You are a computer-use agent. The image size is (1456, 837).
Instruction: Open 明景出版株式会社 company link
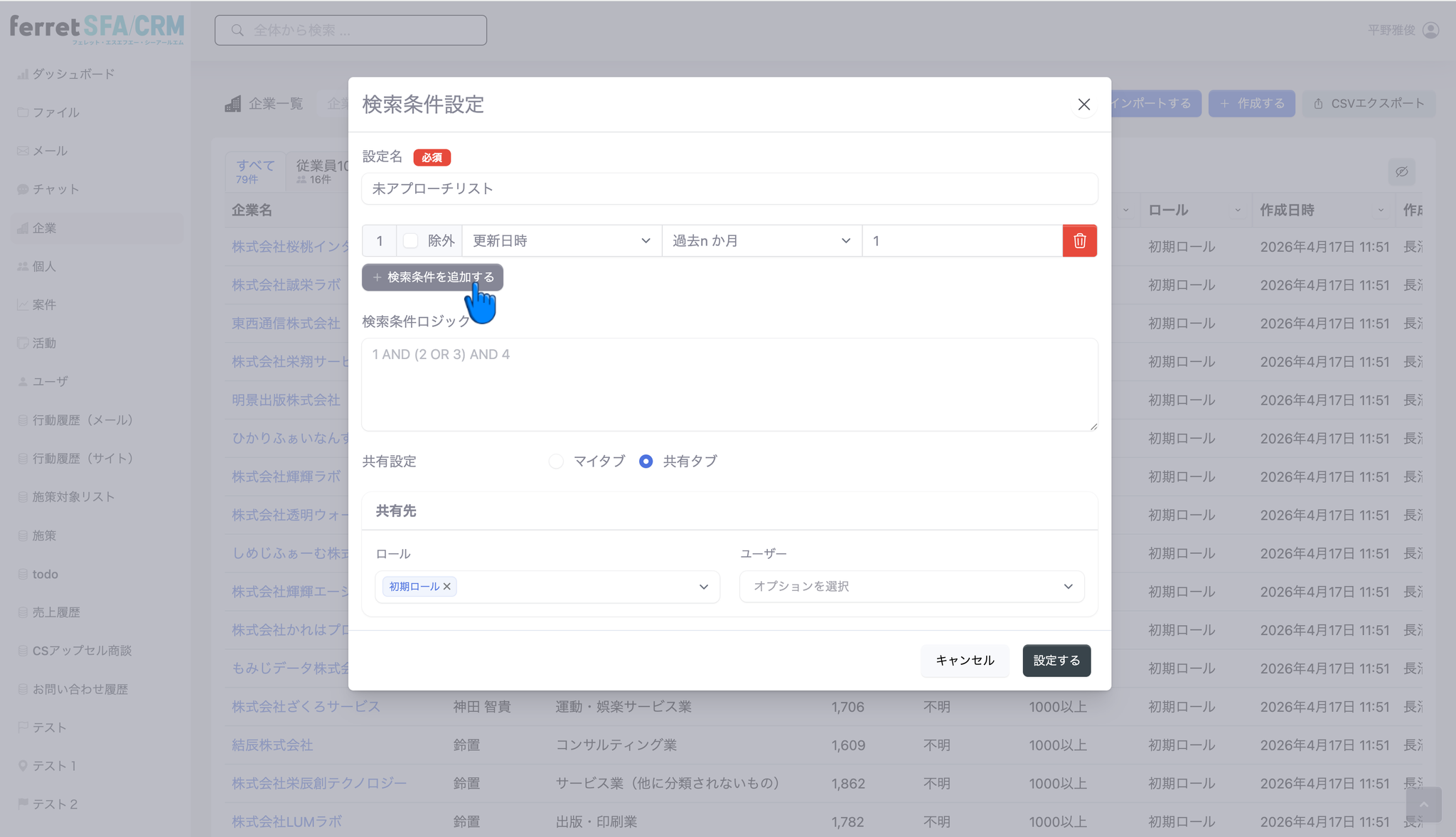pos(286,400)
